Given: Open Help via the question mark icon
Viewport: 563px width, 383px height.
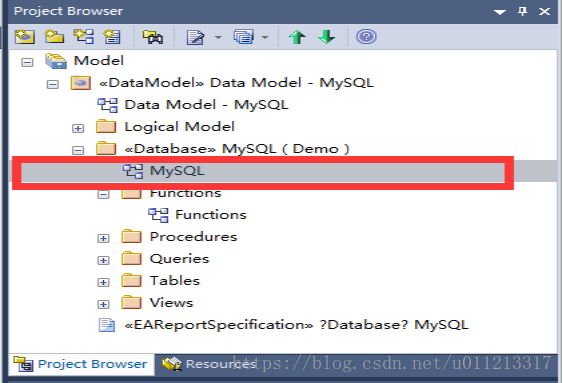Looking at the screenshot, I should 366,37.
